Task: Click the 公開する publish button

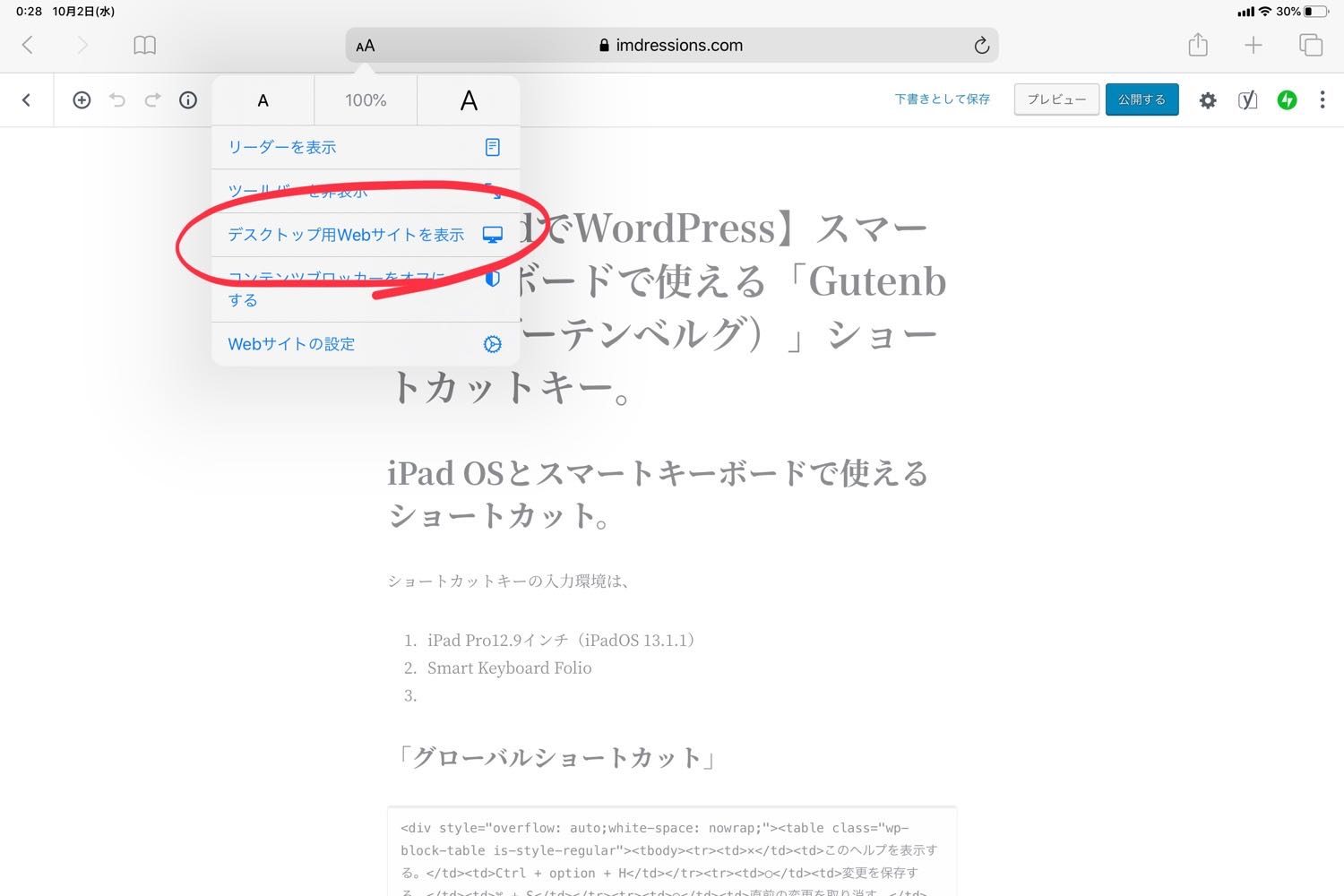Action: point(1142,99)
